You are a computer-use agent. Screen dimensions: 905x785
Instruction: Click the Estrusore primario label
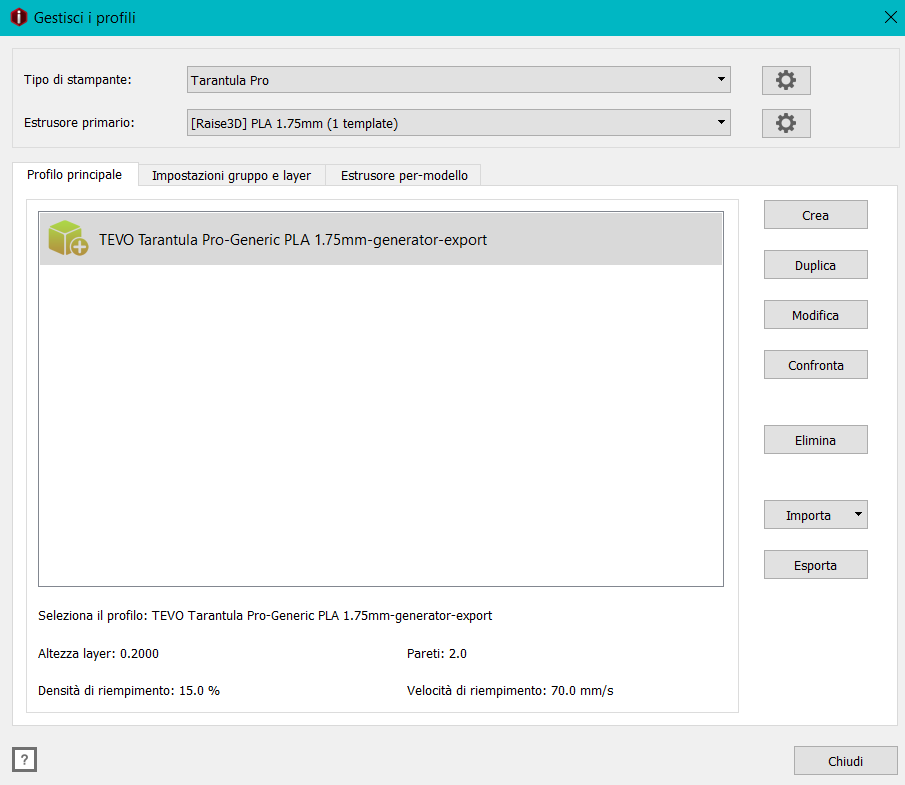point(79,122)
